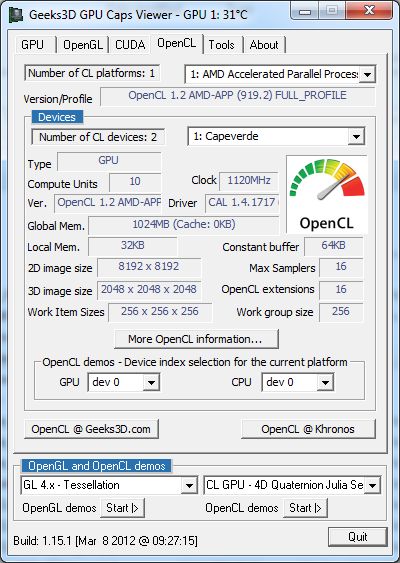Click the Version/Profile field showing OpenCL 1.2 AMD-APP
Viewport: 400px width, 563px height.
237,96
